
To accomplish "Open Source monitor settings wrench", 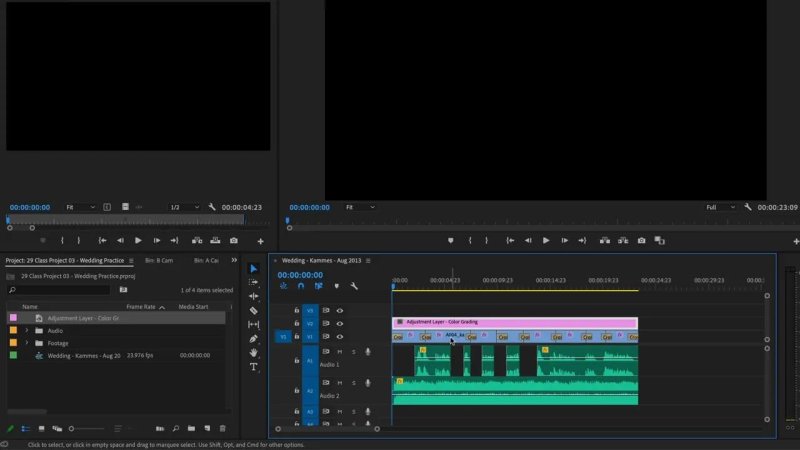I will tap(212, 207).
